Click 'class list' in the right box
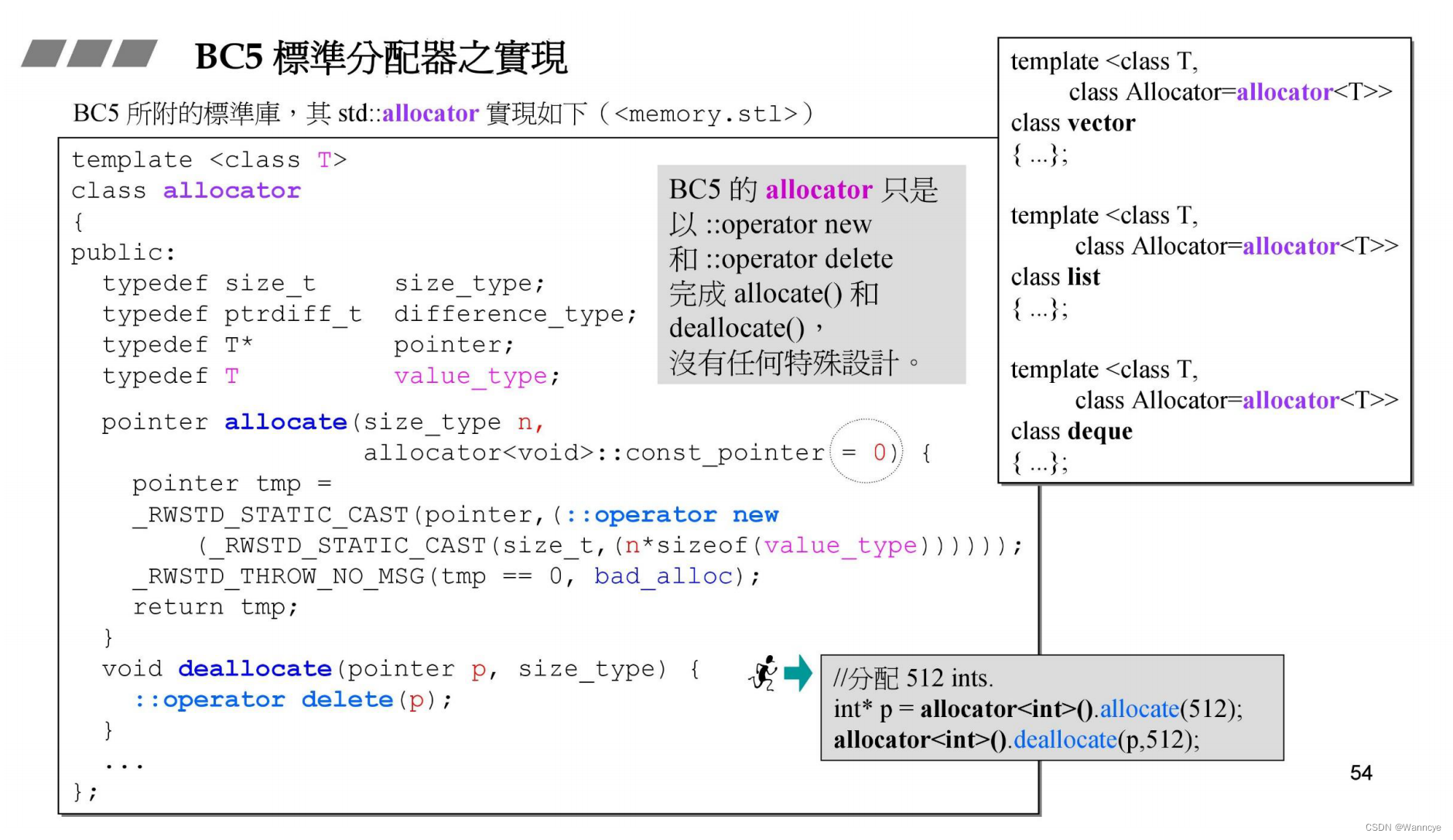Screen dimensions: 1453x840 [x=1055, y=277]
